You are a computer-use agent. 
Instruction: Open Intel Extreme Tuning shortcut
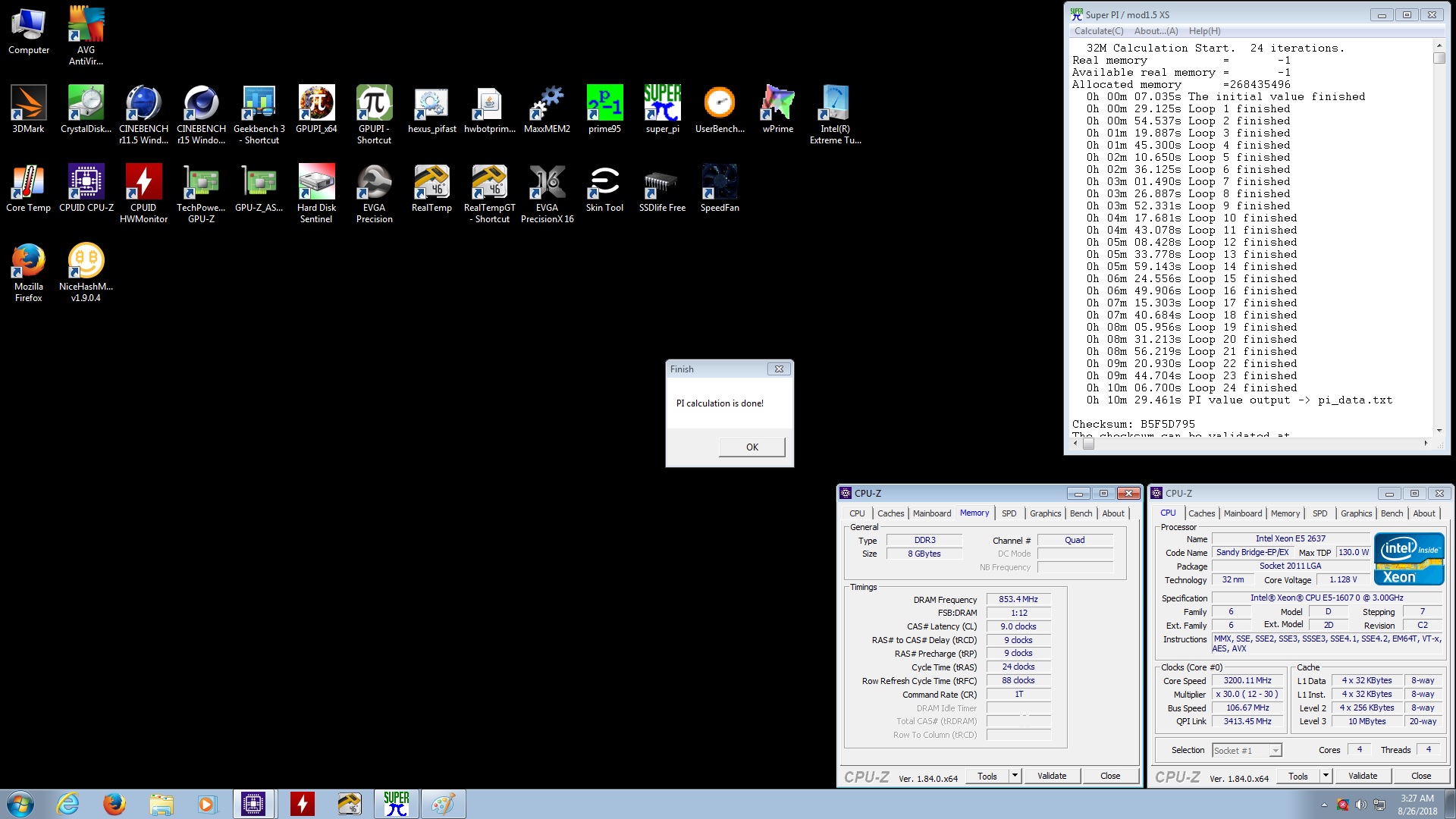tap(835, 115)
